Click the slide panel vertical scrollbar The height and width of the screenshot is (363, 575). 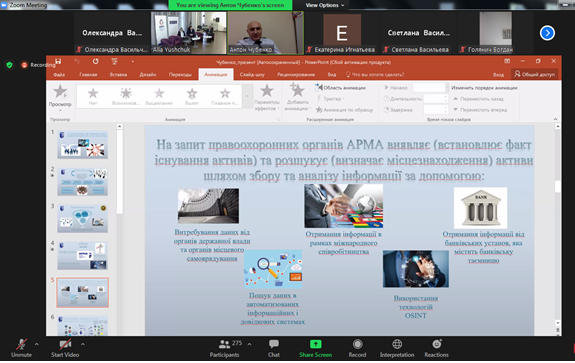click(120, 170)
